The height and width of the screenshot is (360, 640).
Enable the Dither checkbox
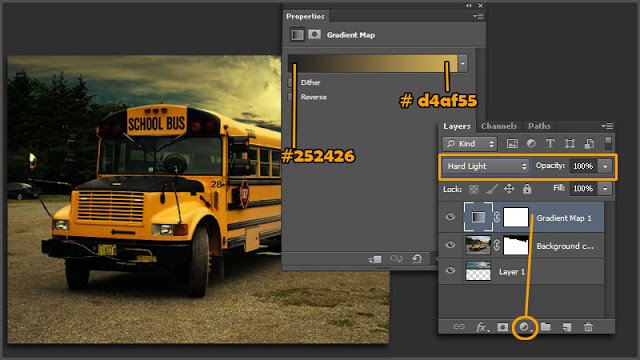pyautogui.click(x=290, y=82)
